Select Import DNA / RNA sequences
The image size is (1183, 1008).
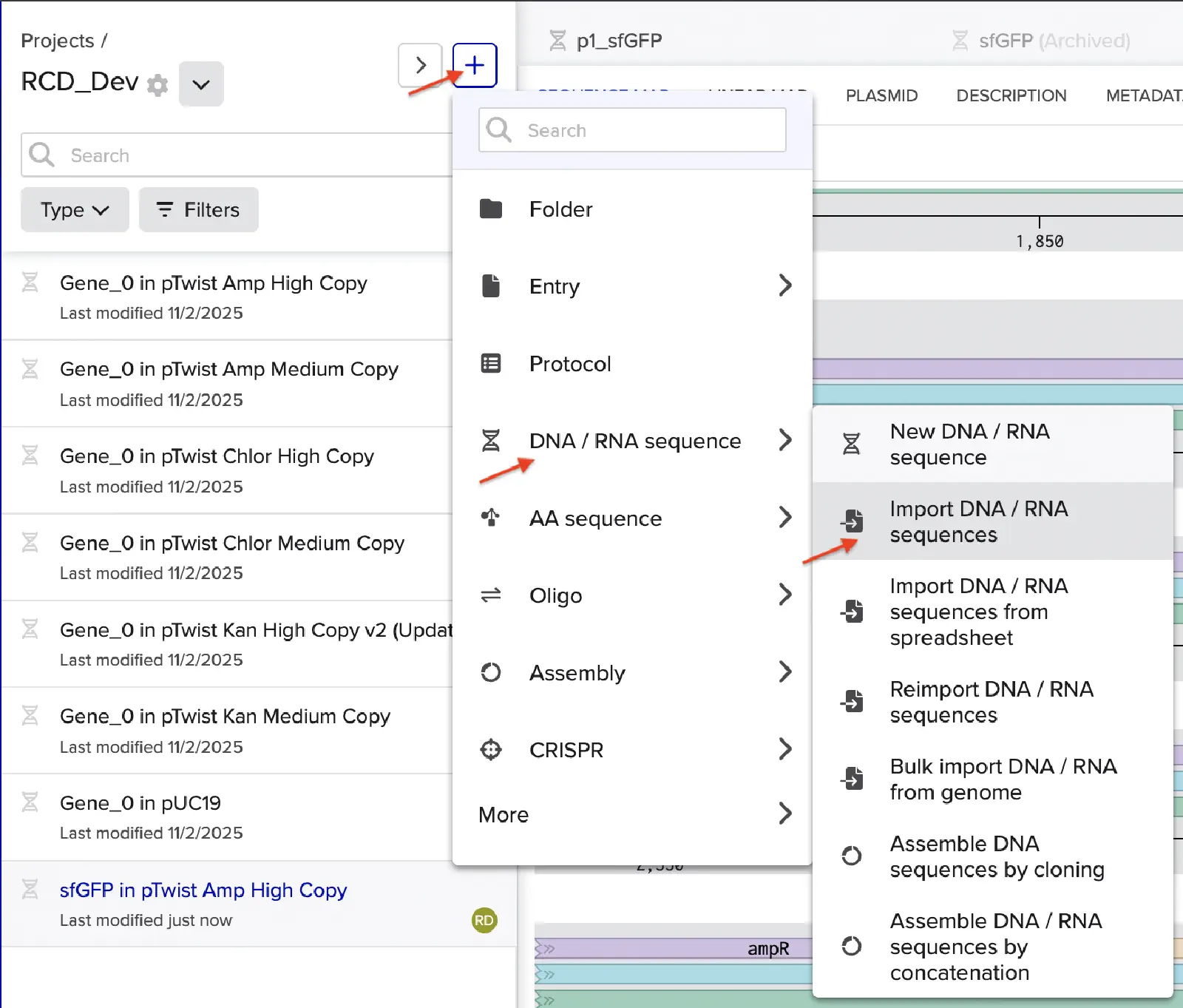[x=979, y=521]
